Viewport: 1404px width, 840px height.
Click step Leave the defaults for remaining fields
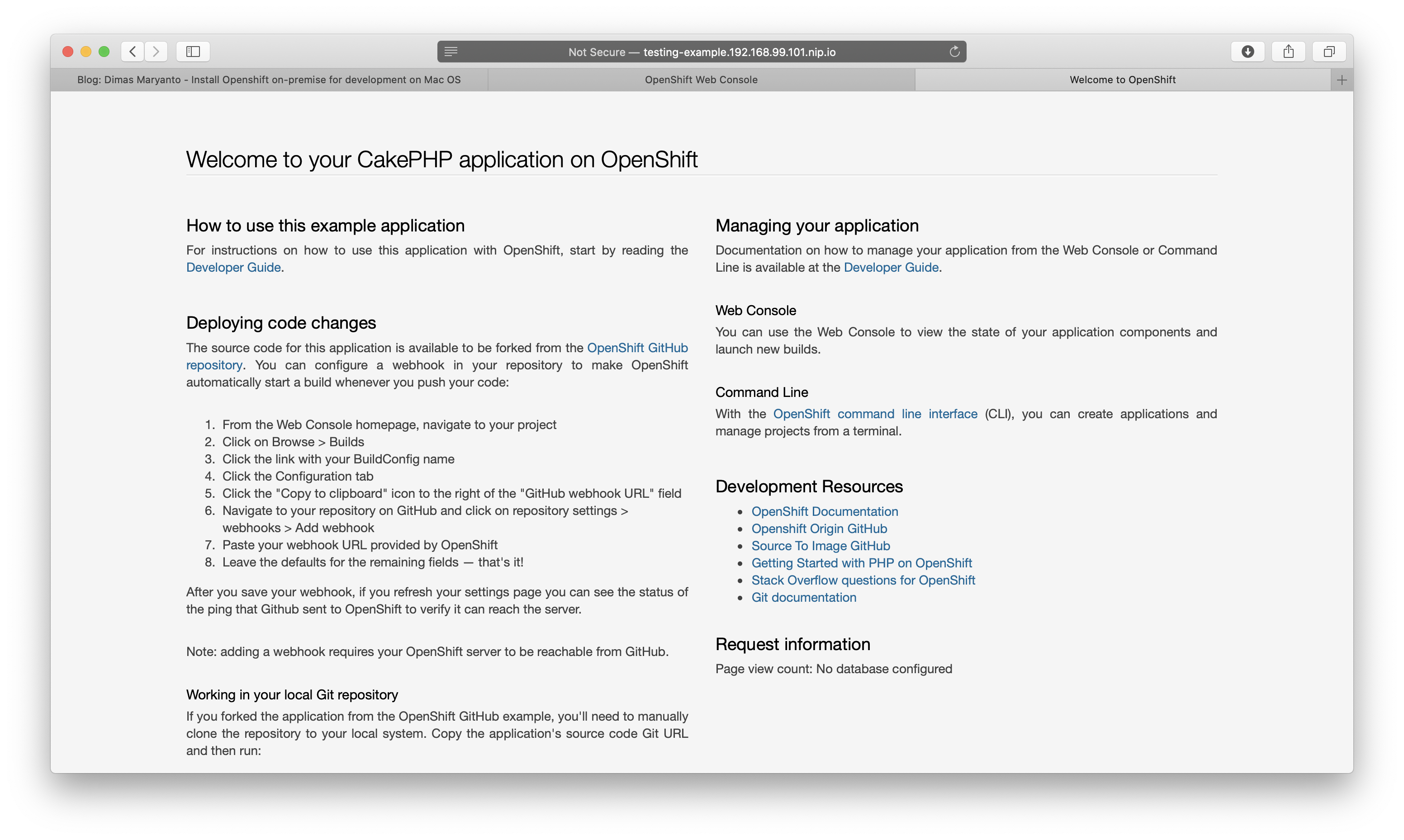point(373,562)
